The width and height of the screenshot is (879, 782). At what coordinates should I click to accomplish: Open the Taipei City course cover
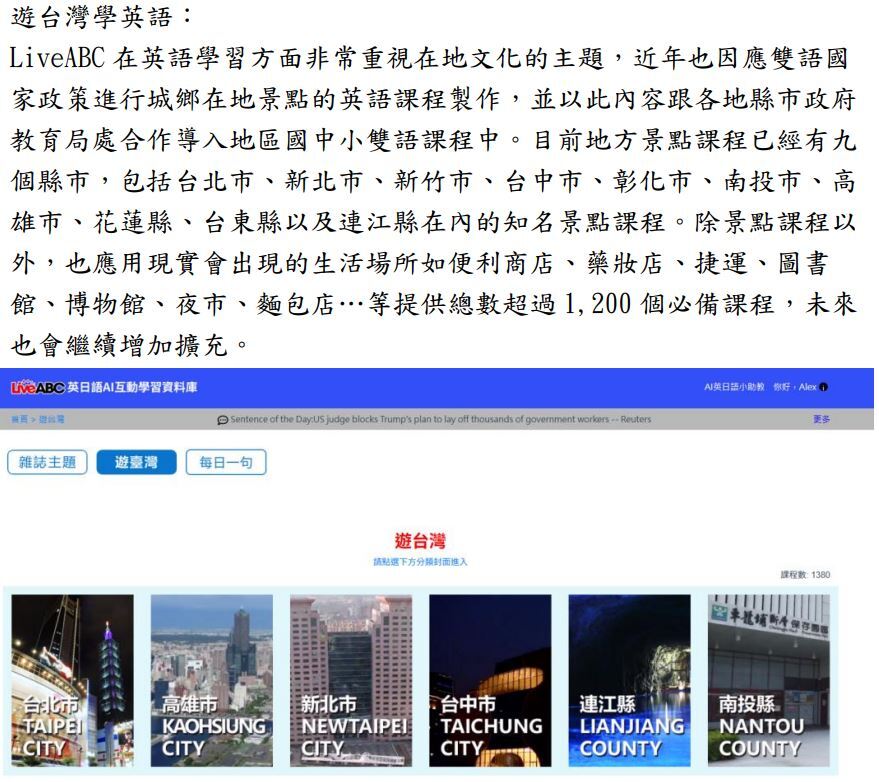(x=72, y=680)
